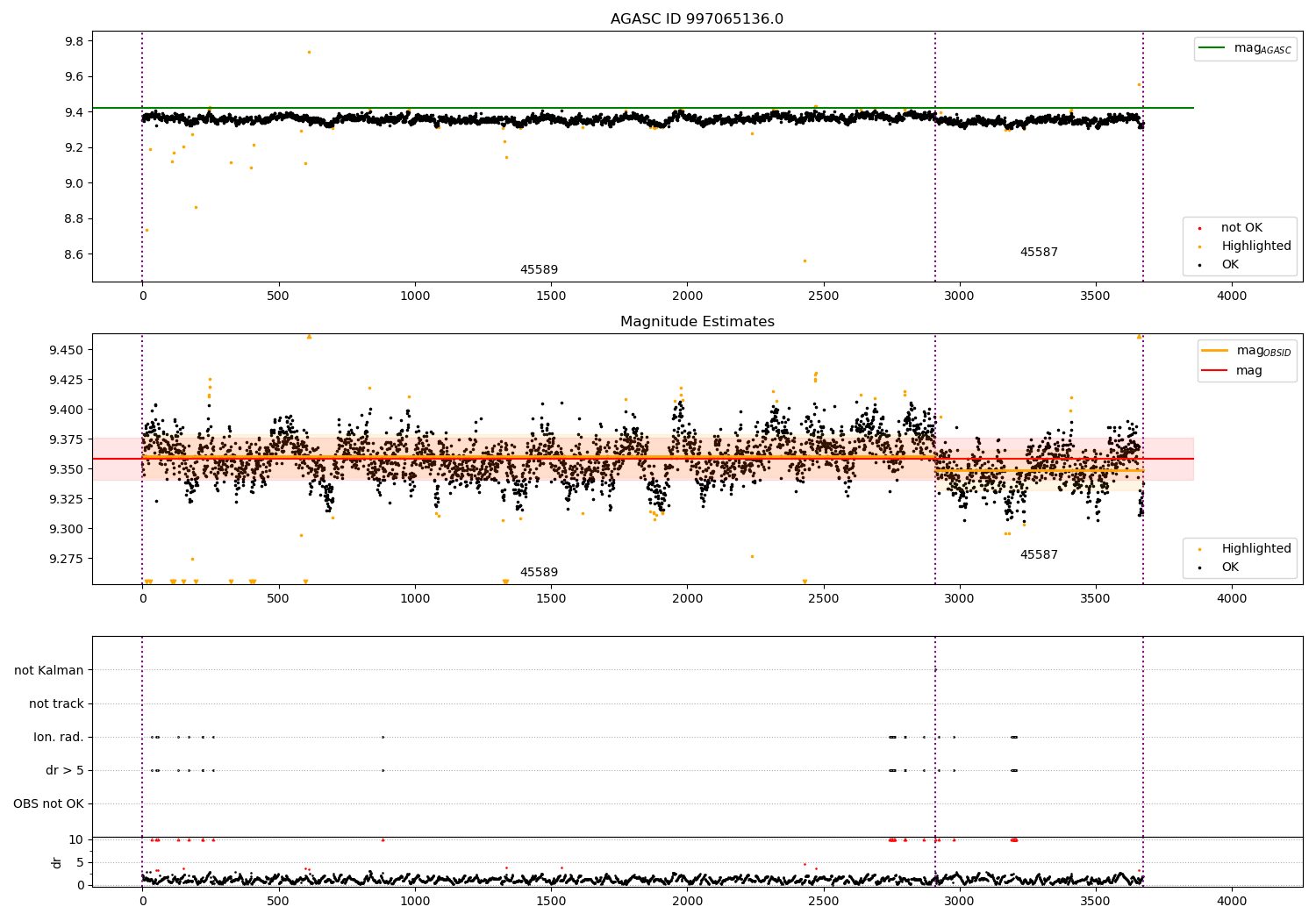Click the 9.6 y-tick label in top plot
Image resolution: width=1316 pixels, height=921 pixels.
coord(74,76)
